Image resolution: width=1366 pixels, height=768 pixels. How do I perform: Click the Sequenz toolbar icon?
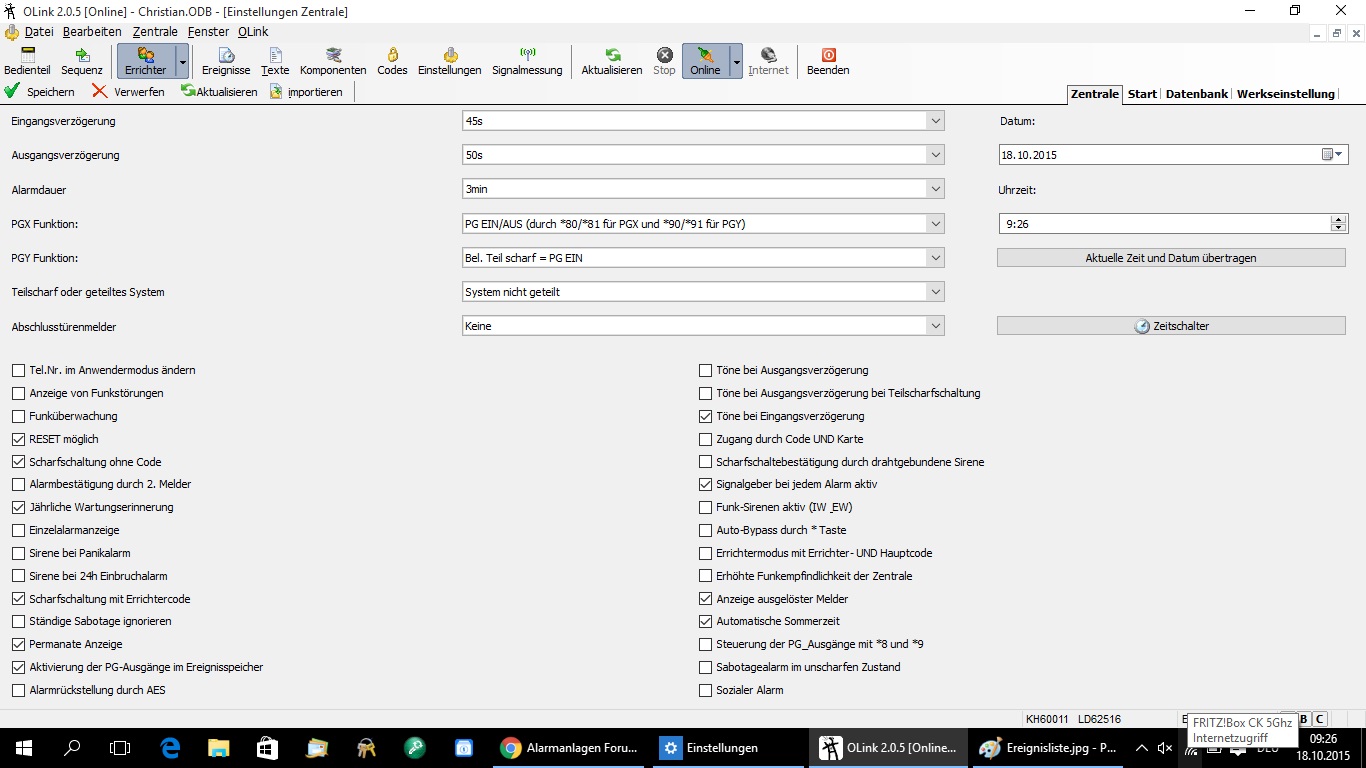click(x=82, y=61)
